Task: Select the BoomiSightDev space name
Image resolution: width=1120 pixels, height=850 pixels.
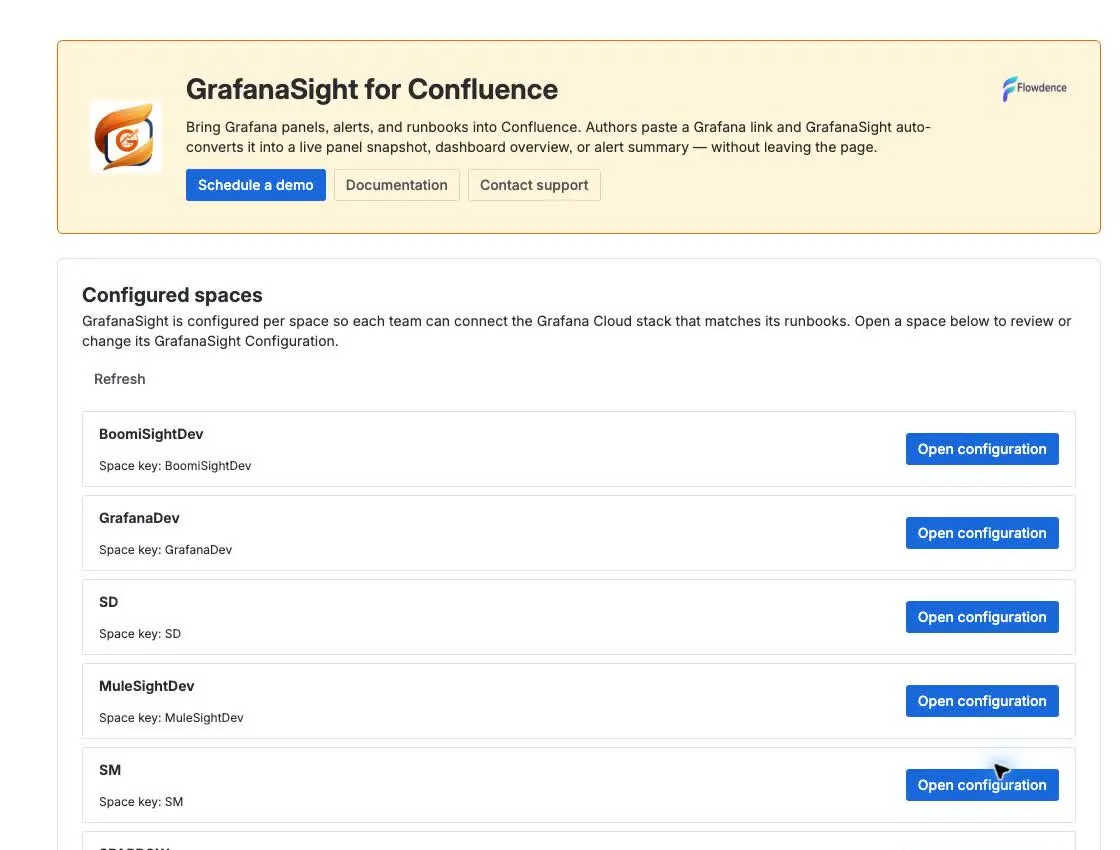Action: tap(151, 434)
